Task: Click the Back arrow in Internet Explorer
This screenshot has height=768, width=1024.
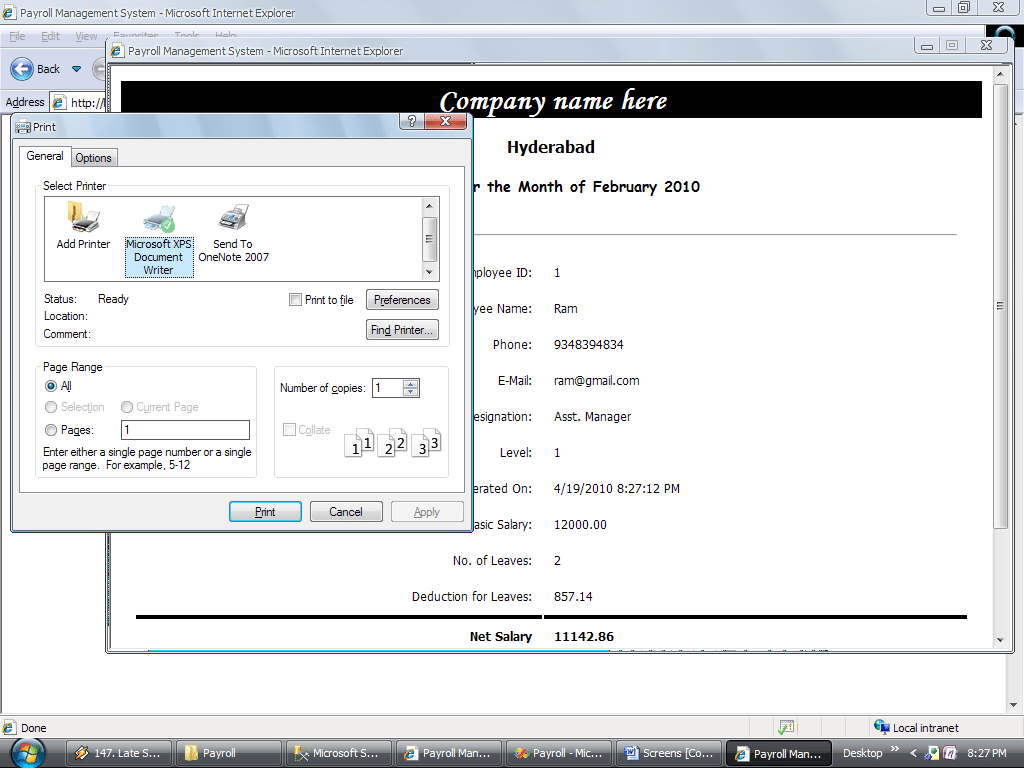Action: pos(23,69)
